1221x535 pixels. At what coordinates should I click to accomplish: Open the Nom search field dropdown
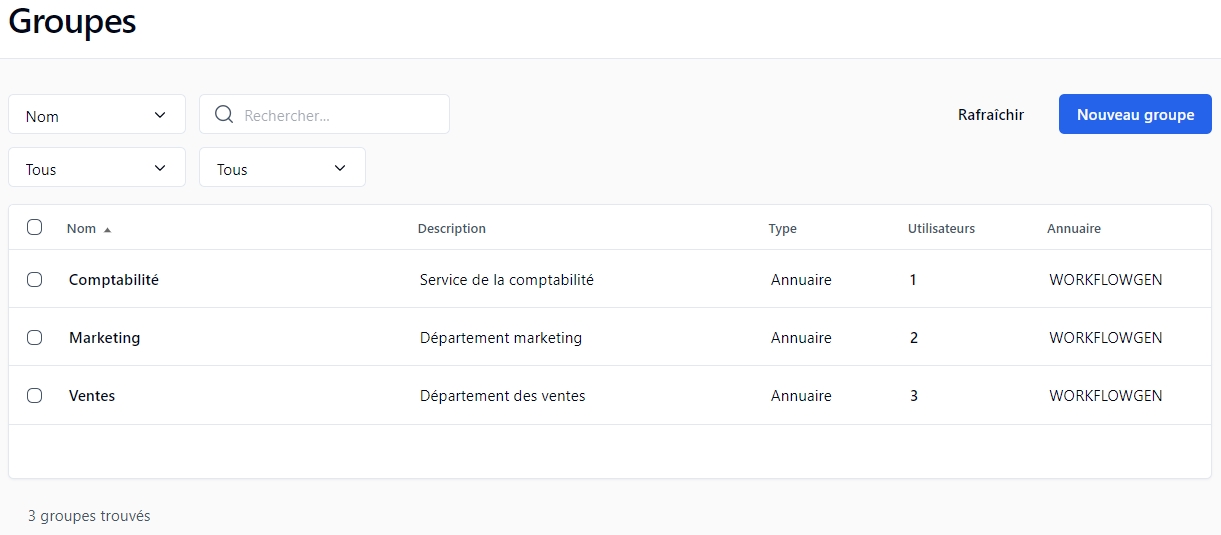pyautogui.click(x=97, y=115)
